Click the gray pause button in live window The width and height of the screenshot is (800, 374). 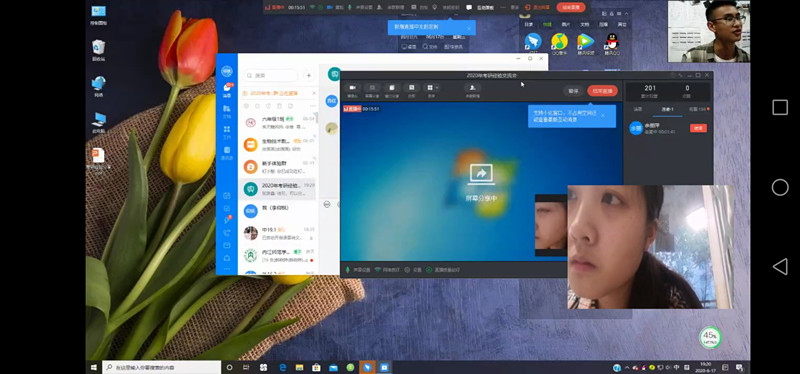coord(573,91)
